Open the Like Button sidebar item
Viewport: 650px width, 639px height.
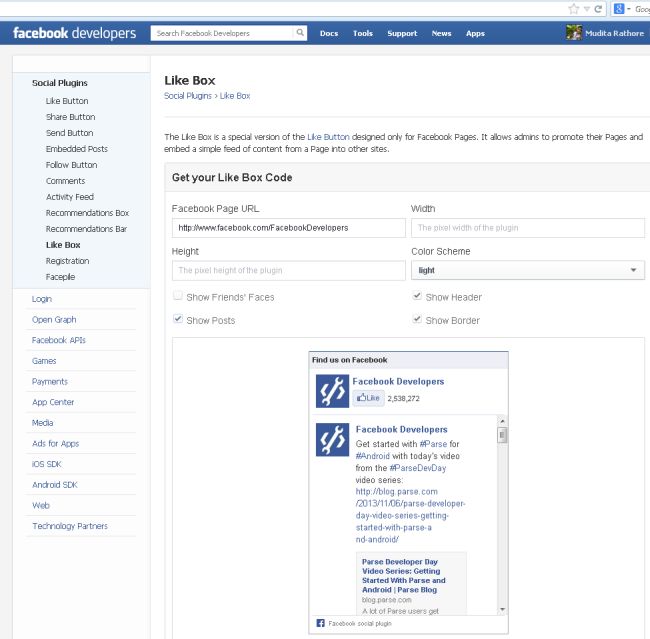[x=67, y=101]
